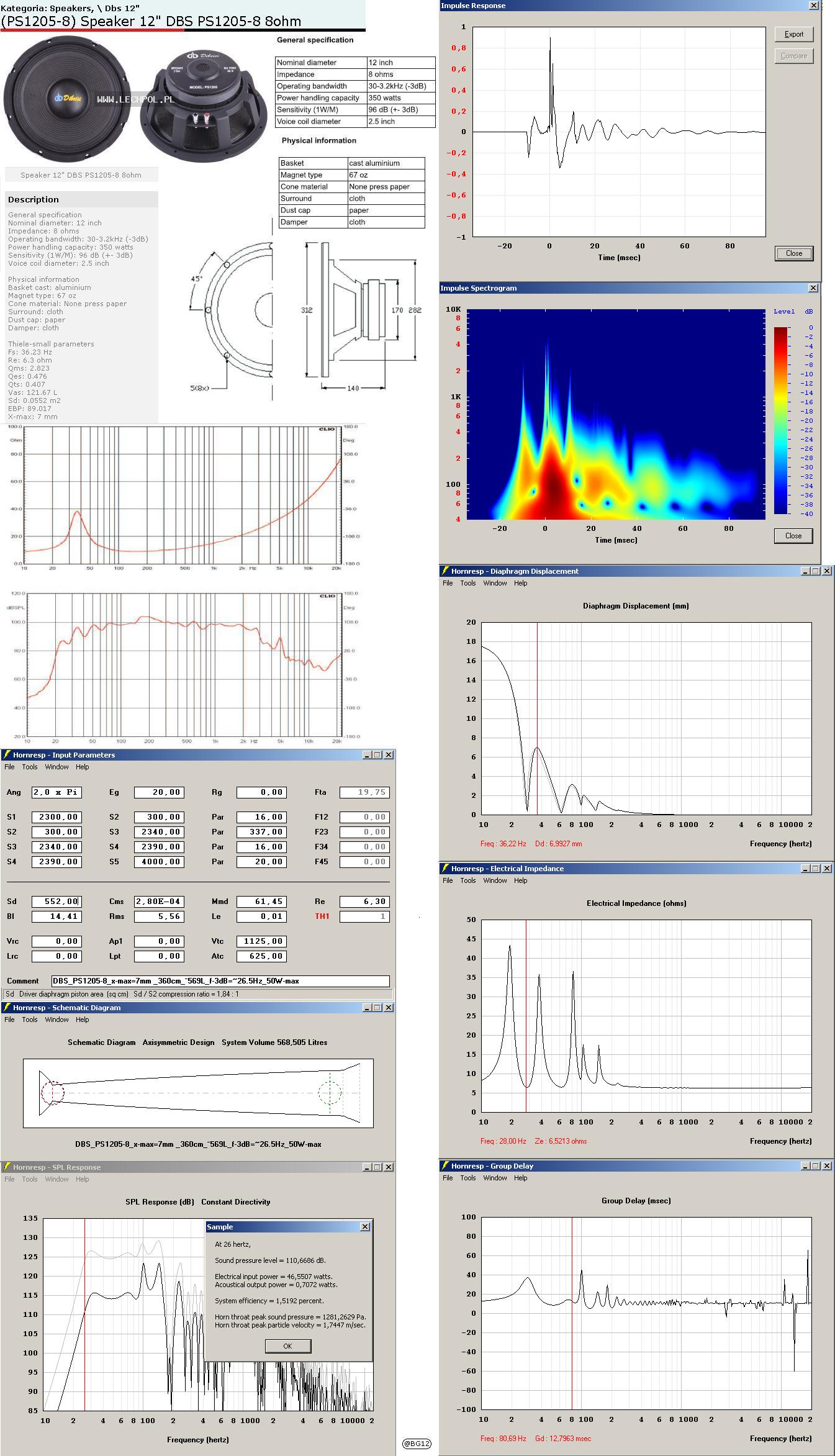Click the Rg input field 0,00

(x=261, y=792)
